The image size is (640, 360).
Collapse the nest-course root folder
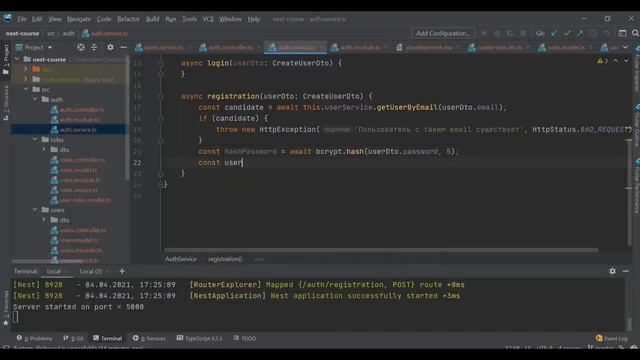click(x=17, y=59)
